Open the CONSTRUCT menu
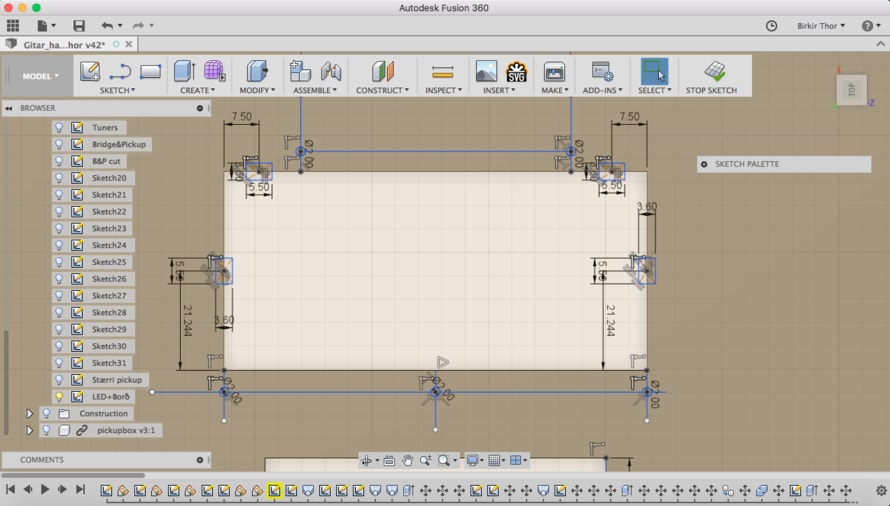890x506 pixels. click(383, 90)
